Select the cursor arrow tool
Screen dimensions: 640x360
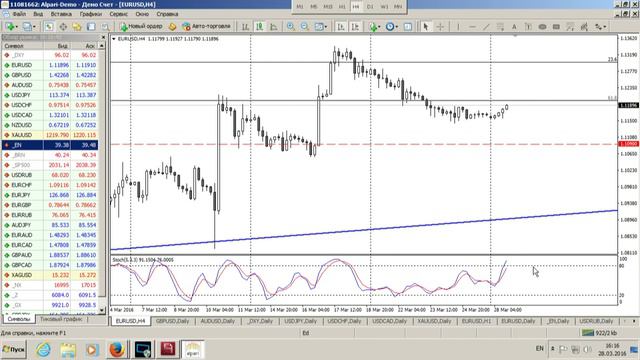point(426,27)
